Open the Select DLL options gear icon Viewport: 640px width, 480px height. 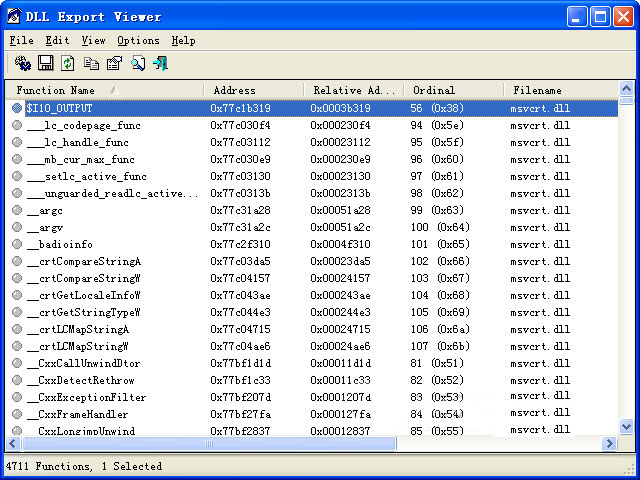[x=23, y=64]
